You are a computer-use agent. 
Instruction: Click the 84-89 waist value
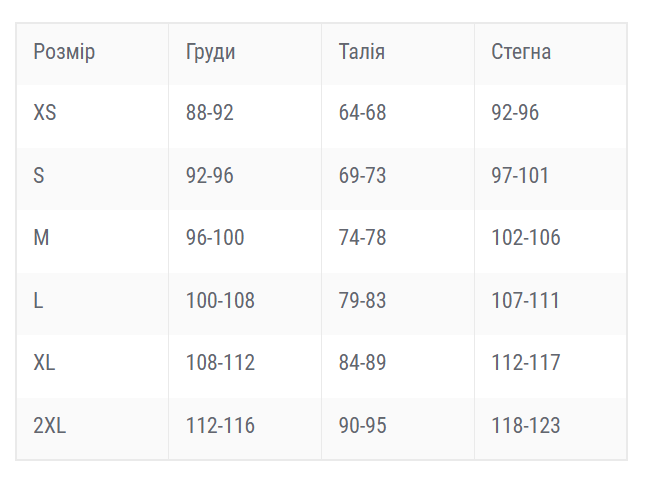tap(362, 362)
